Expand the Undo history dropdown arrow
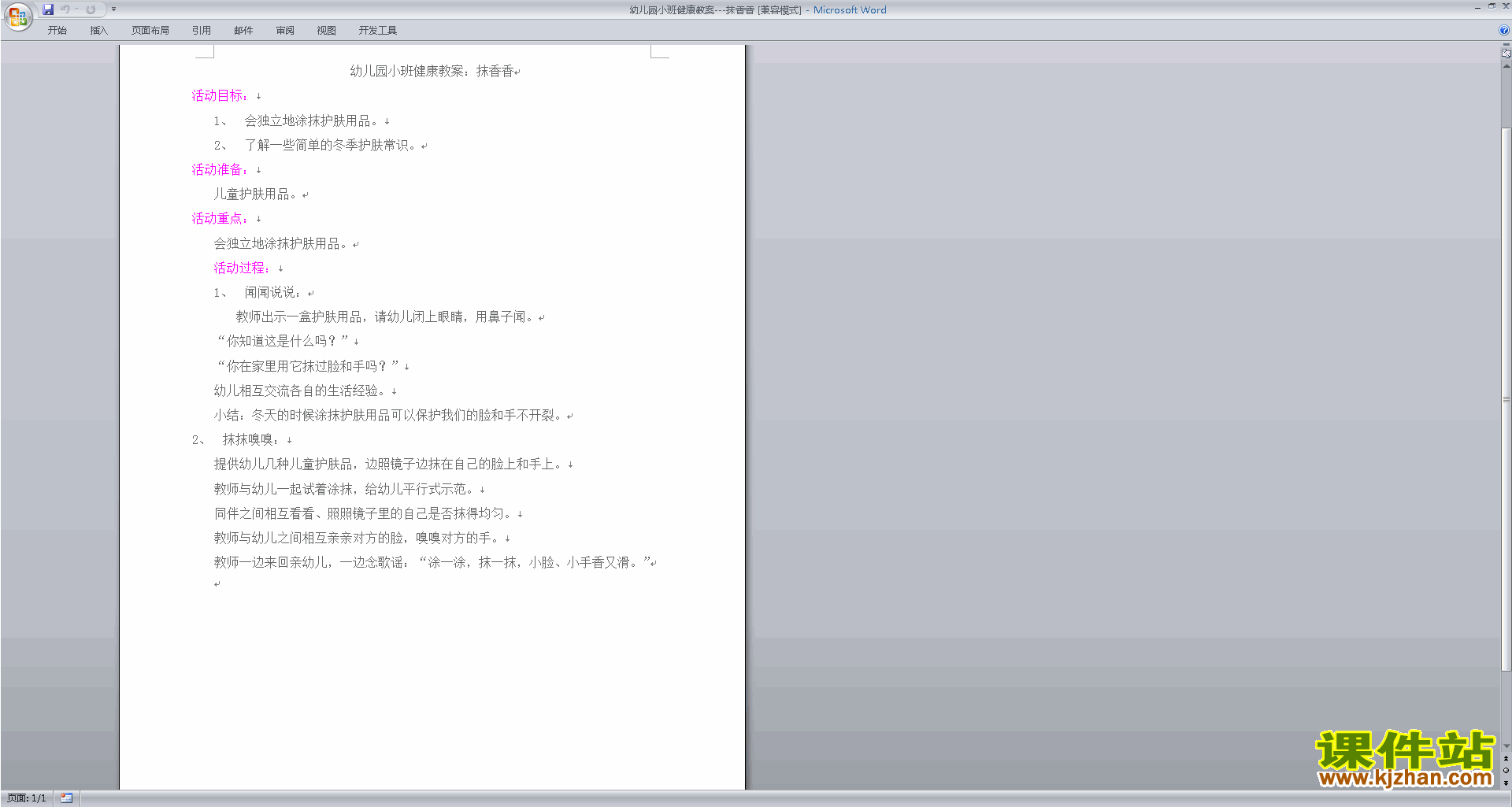Image resolution: width=1512 pixels, height=807 pixels. pos(77,9)
